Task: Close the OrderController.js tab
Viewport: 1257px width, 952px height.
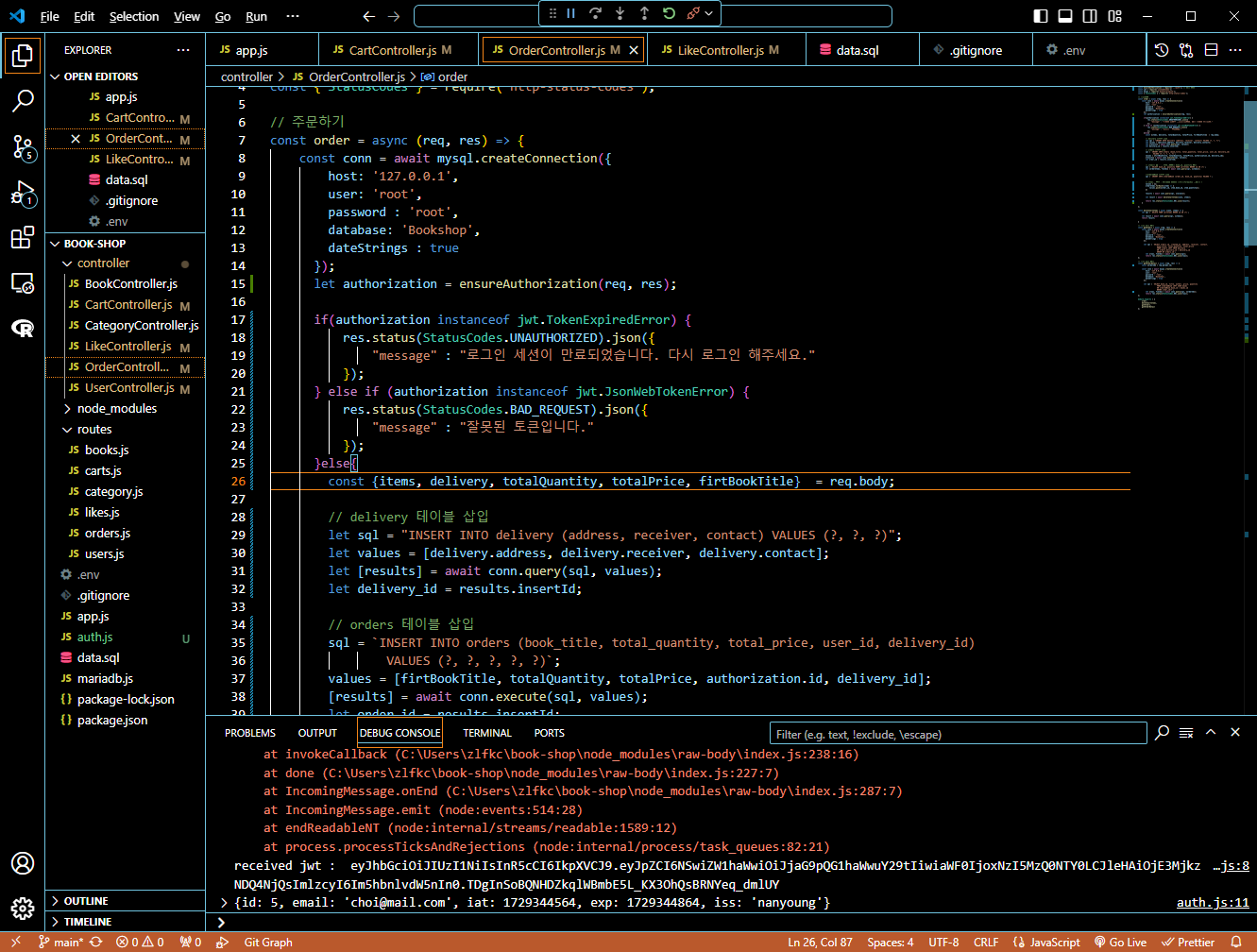Action: pos(634,50)
